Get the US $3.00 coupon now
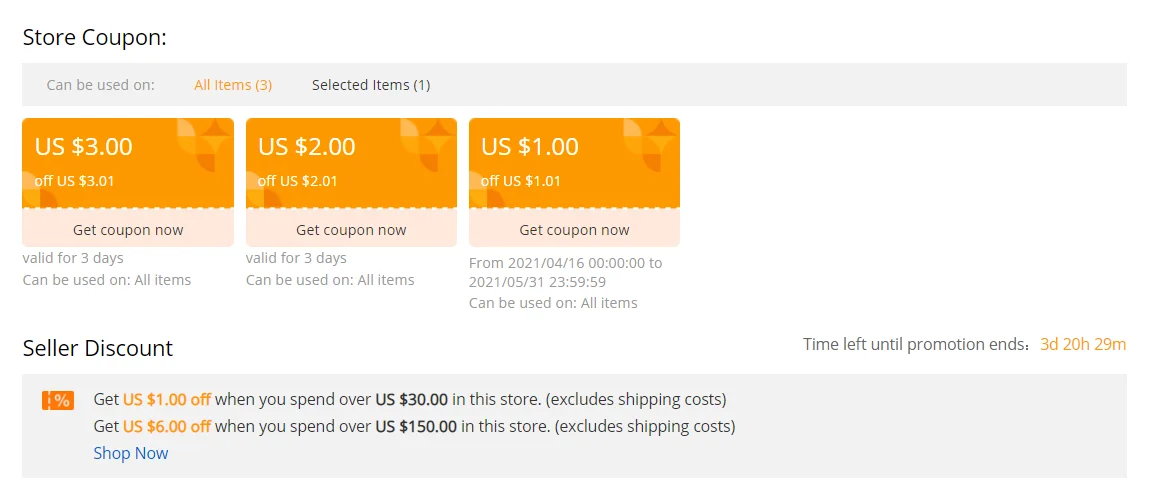This screenshot has height=500, width=1150. point(128,230)
